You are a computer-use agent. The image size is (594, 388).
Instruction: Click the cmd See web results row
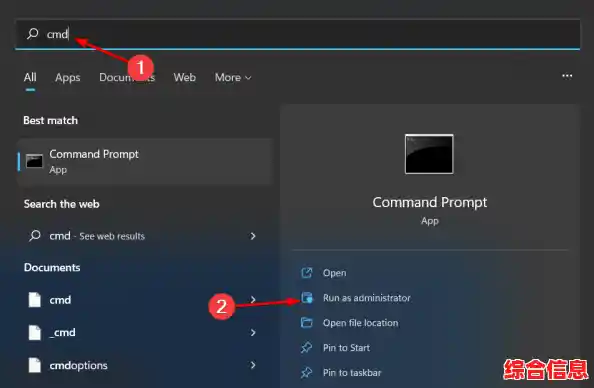click(145, 236)
